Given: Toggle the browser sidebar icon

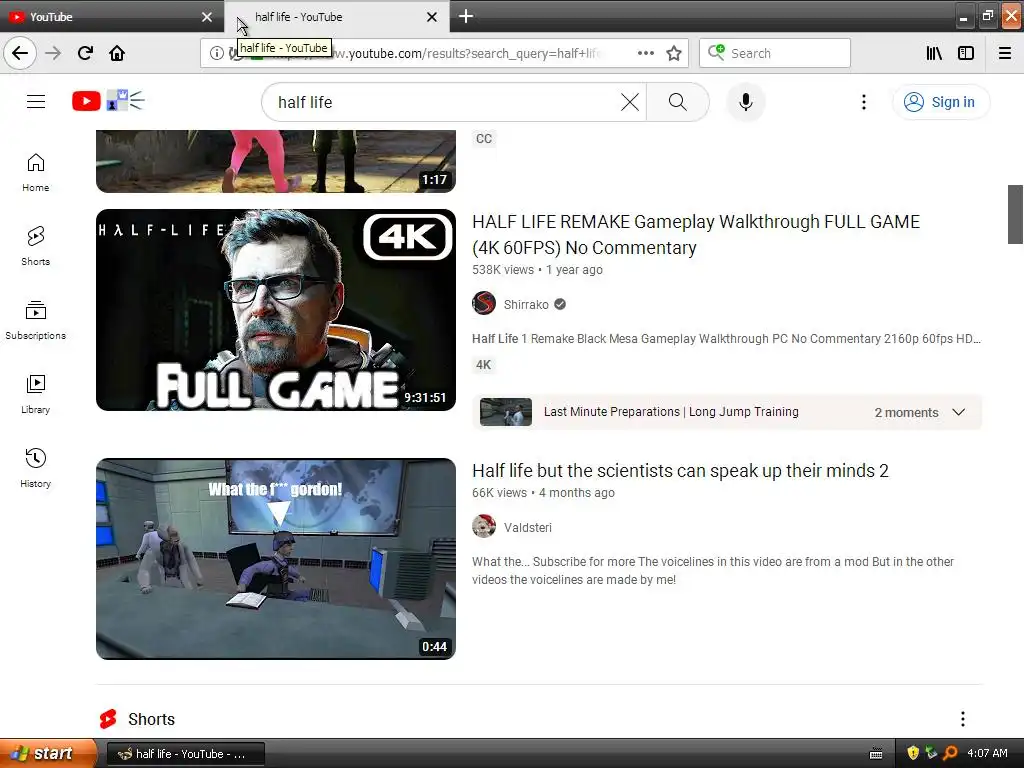Looking at the screenshot, I should point(966,53).
